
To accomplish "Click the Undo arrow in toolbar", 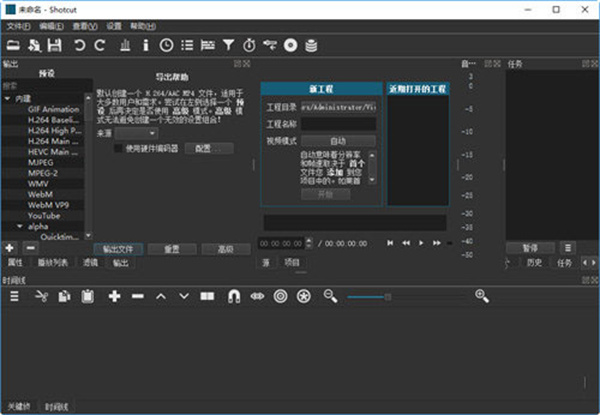I will point(78,45).
